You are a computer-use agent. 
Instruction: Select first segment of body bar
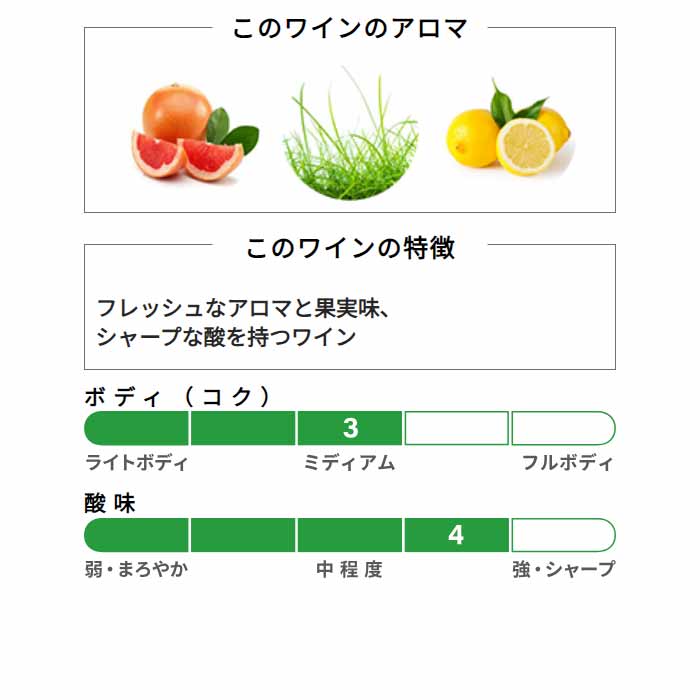tap(136, 428)
